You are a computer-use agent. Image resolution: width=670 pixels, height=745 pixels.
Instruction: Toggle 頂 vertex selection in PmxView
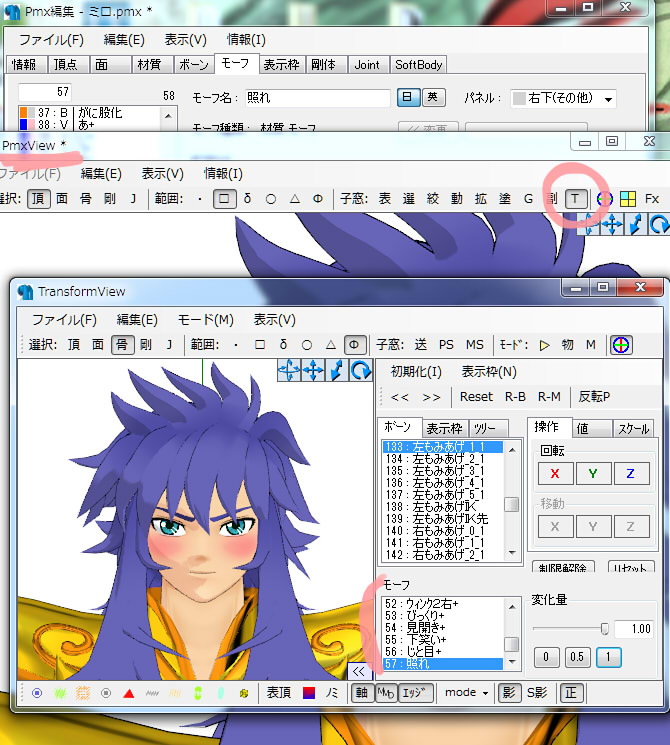click(x=38, y=199)
